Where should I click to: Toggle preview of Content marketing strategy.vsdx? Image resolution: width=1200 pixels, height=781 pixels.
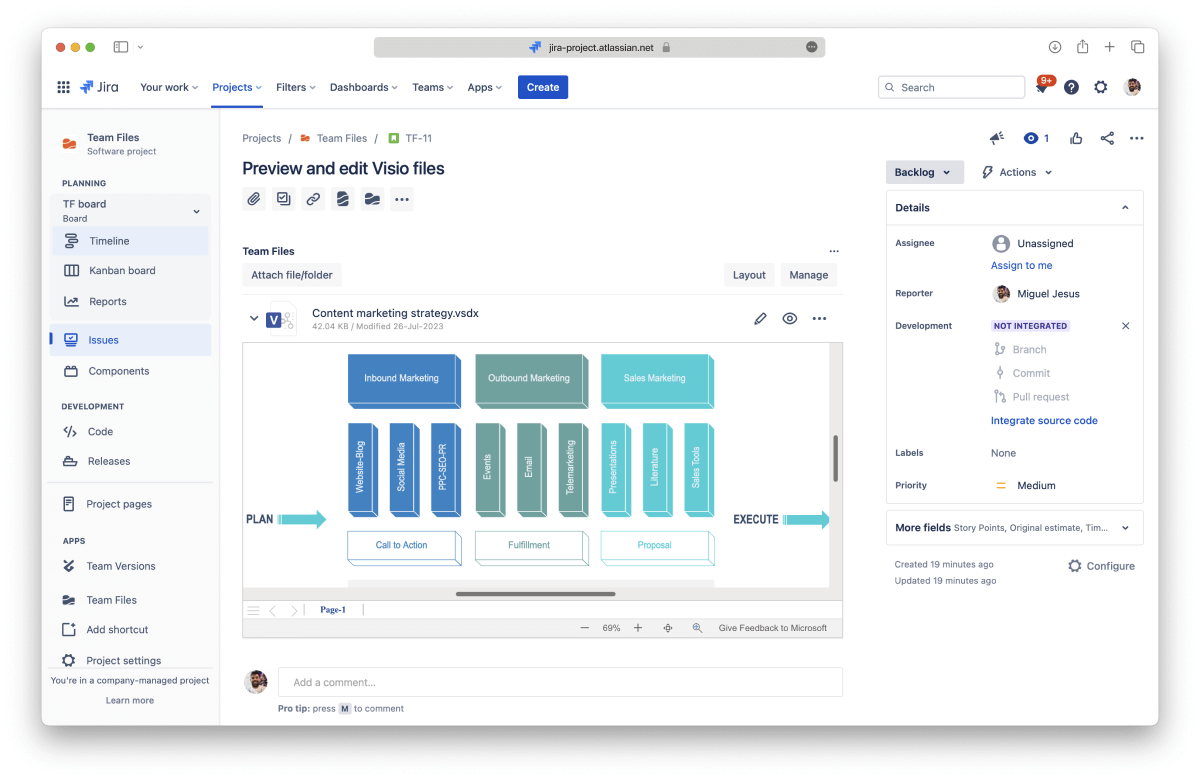pyautogui.click(x=790, y=319)
